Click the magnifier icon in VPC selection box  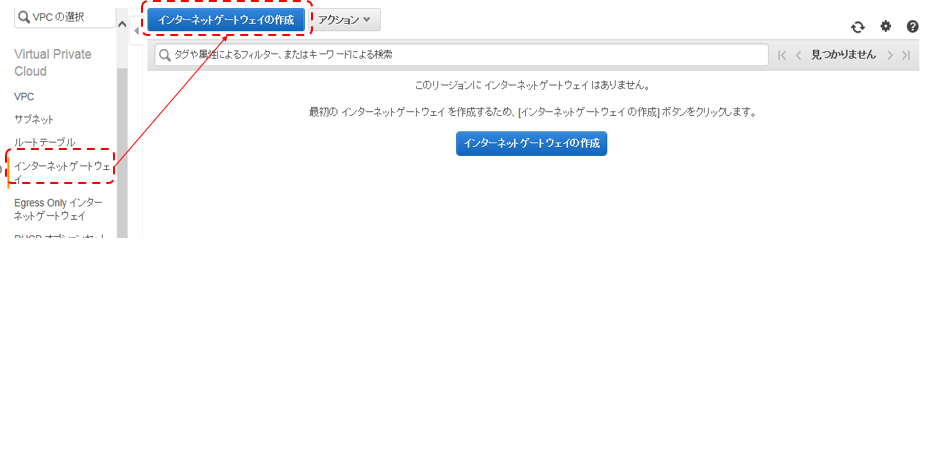coord(24,18)
